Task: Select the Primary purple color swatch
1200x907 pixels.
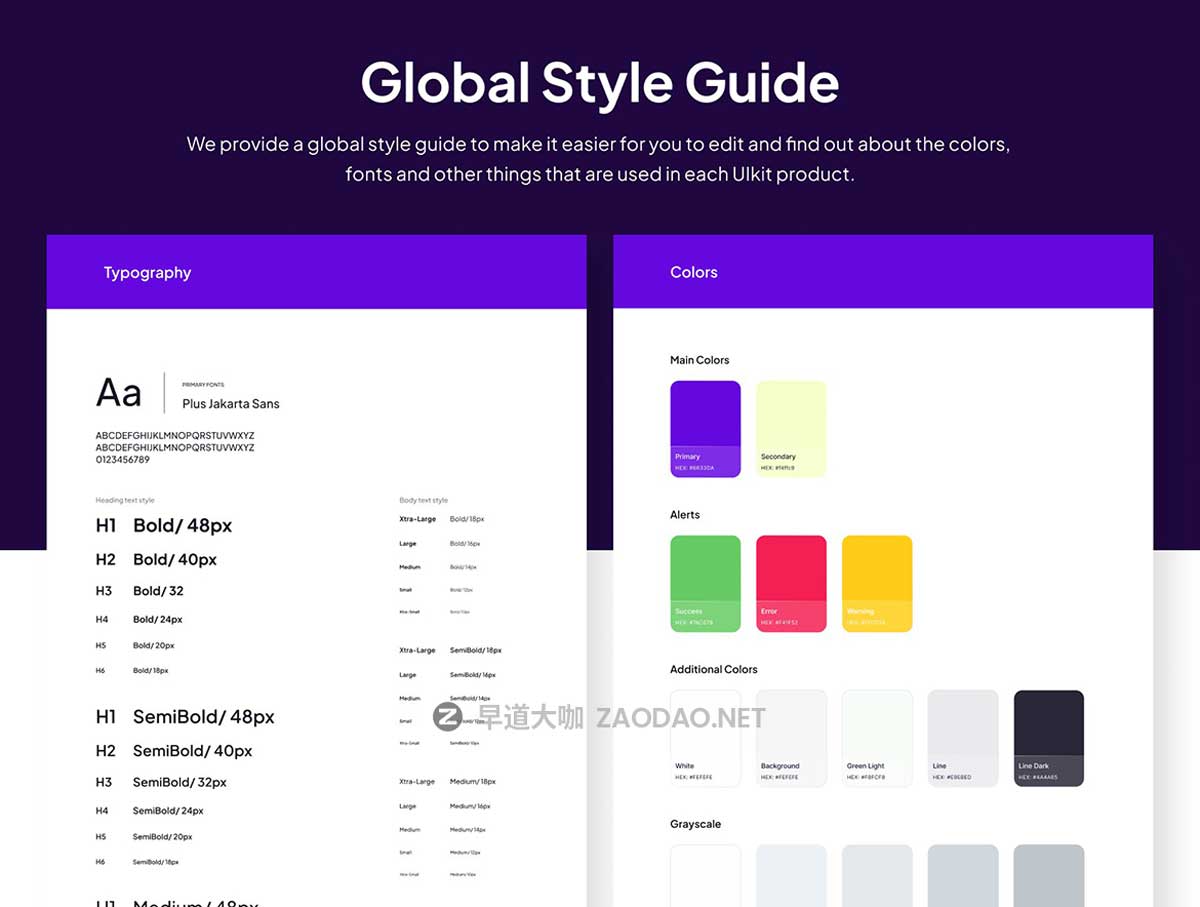Action: pyautogui.click(x=705, y=428)
